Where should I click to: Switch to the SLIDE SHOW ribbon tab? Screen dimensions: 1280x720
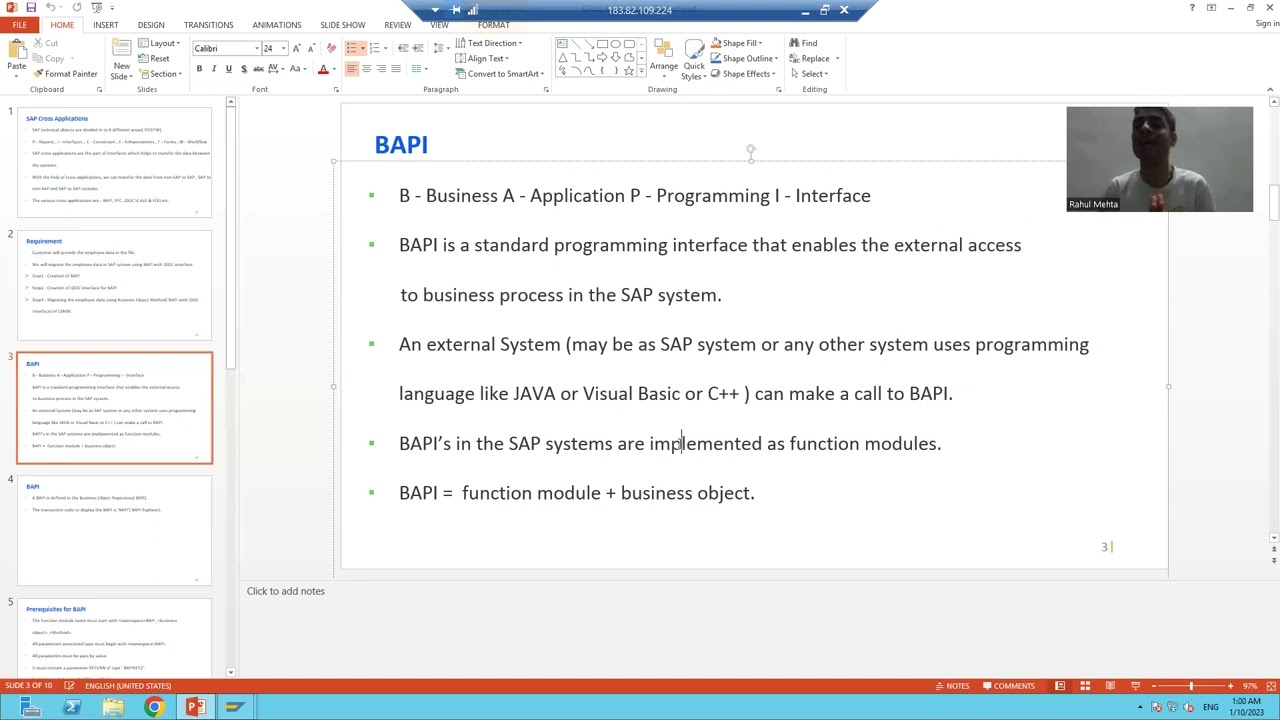[x=342, y=25]
